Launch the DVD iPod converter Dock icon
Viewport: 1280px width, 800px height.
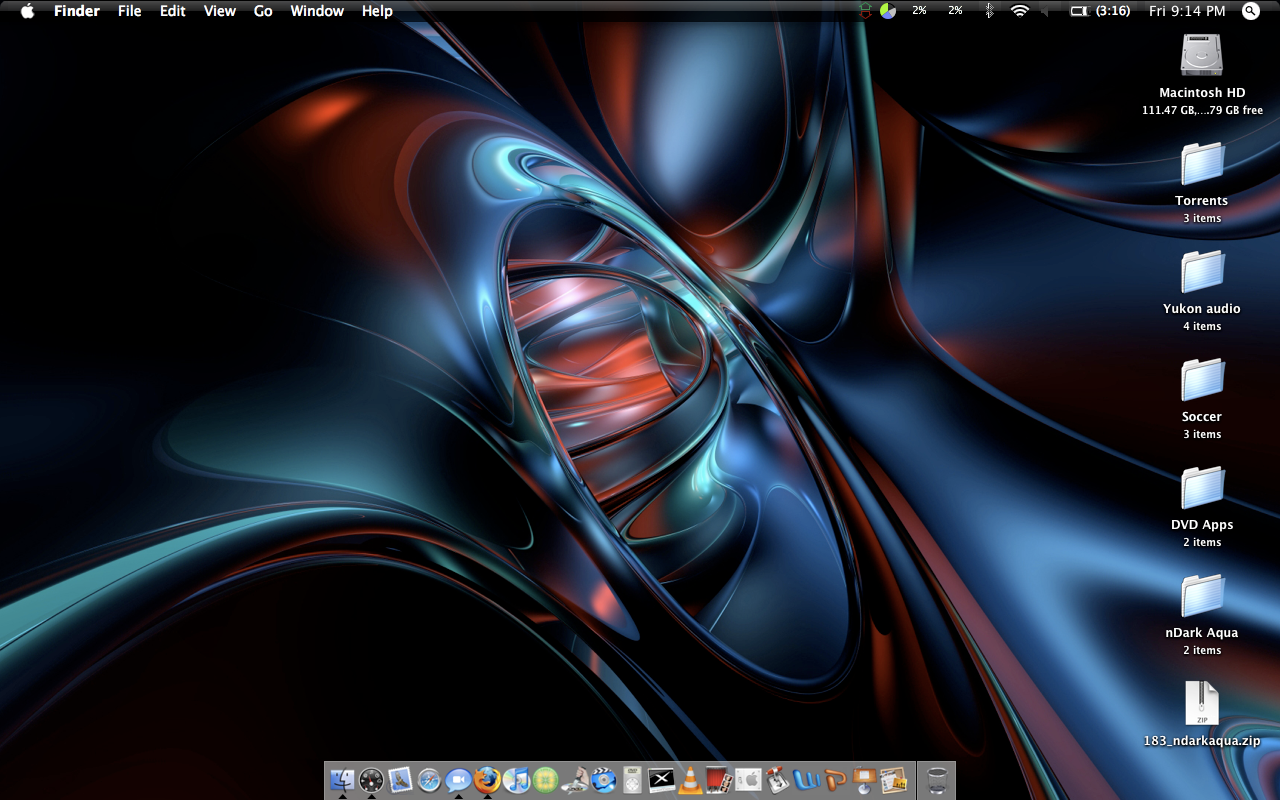(x=632, y=779)
